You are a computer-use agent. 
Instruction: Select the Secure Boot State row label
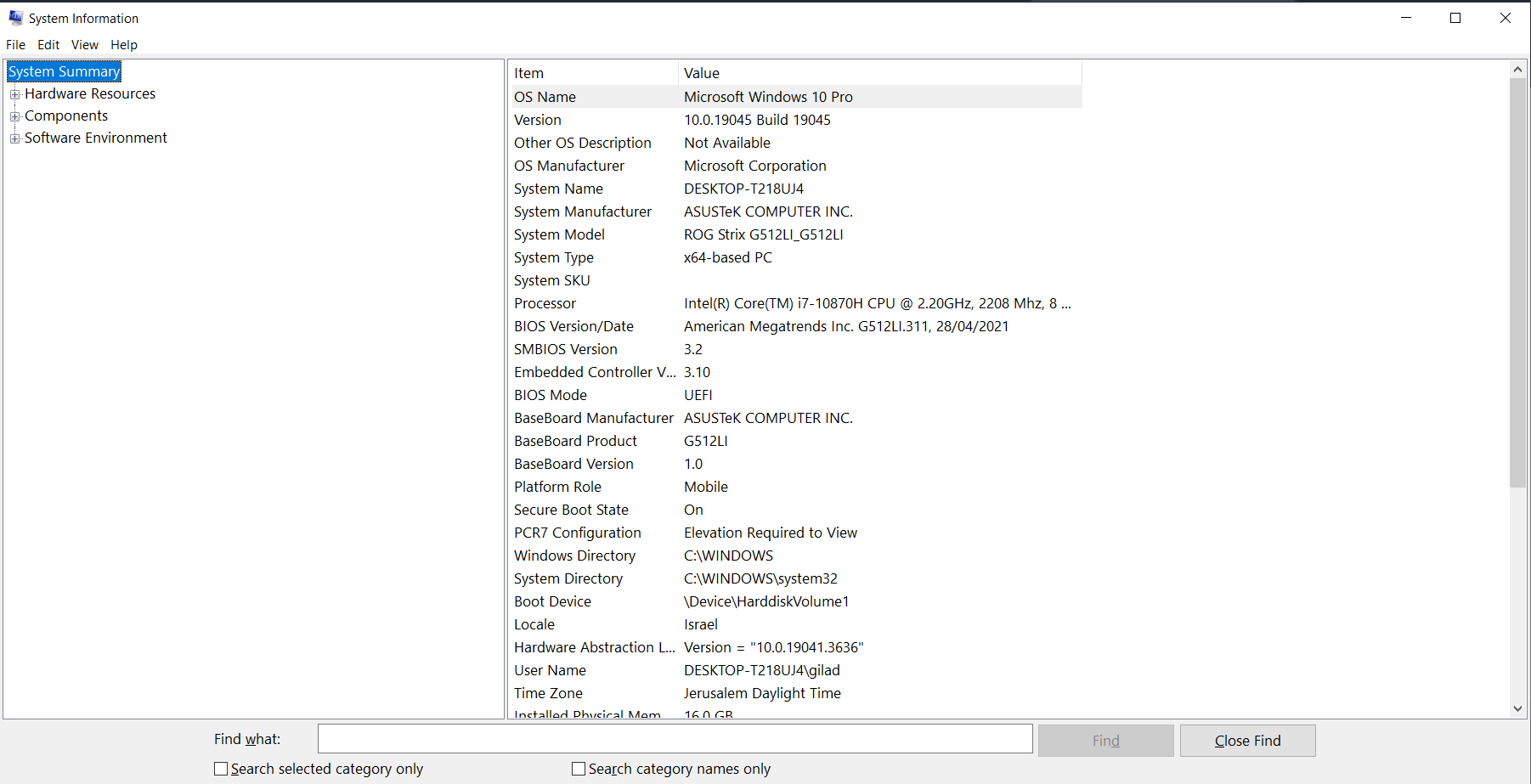point(571,510)
